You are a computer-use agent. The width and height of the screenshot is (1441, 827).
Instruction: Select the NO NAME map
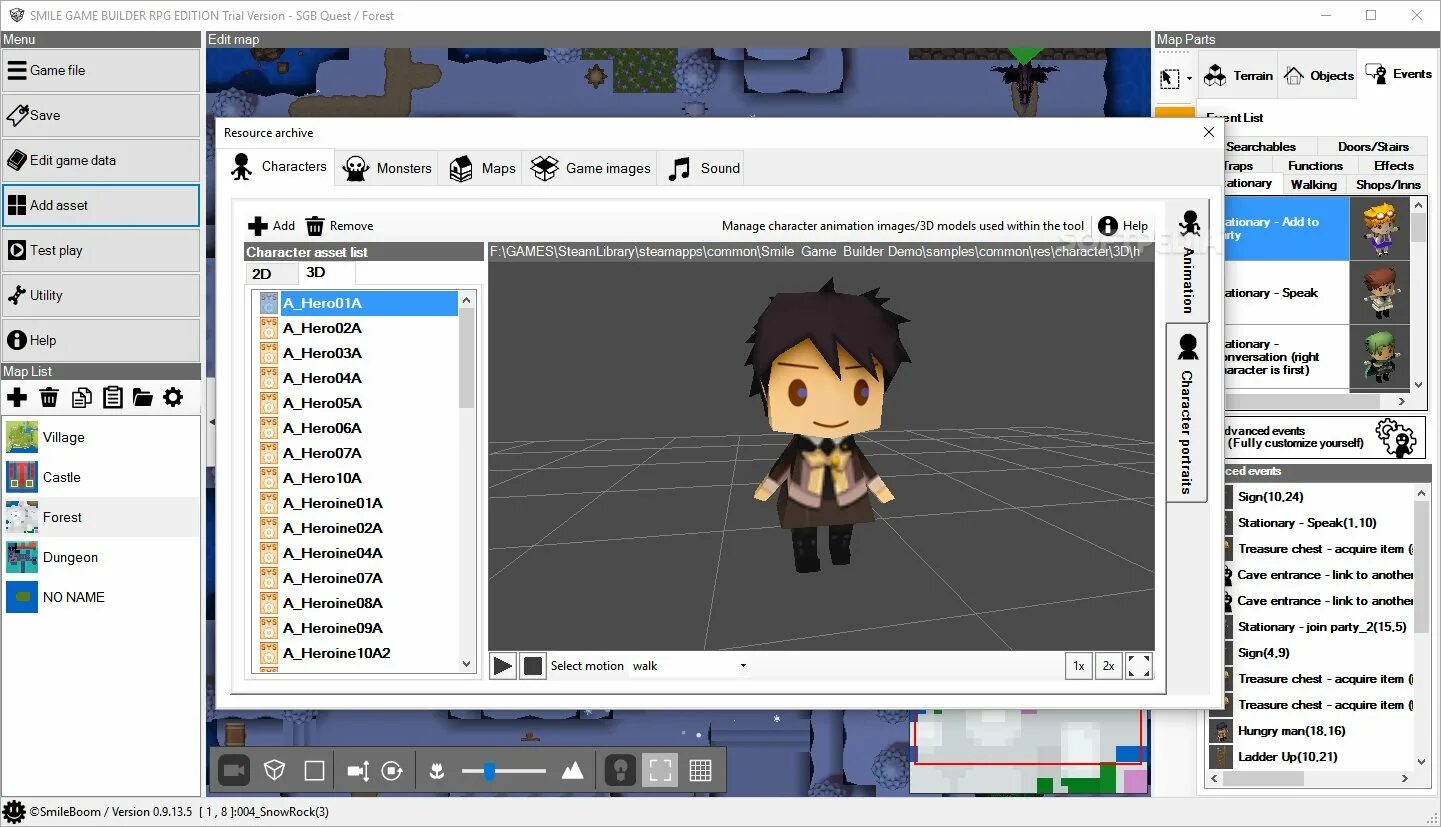[101, 597]
